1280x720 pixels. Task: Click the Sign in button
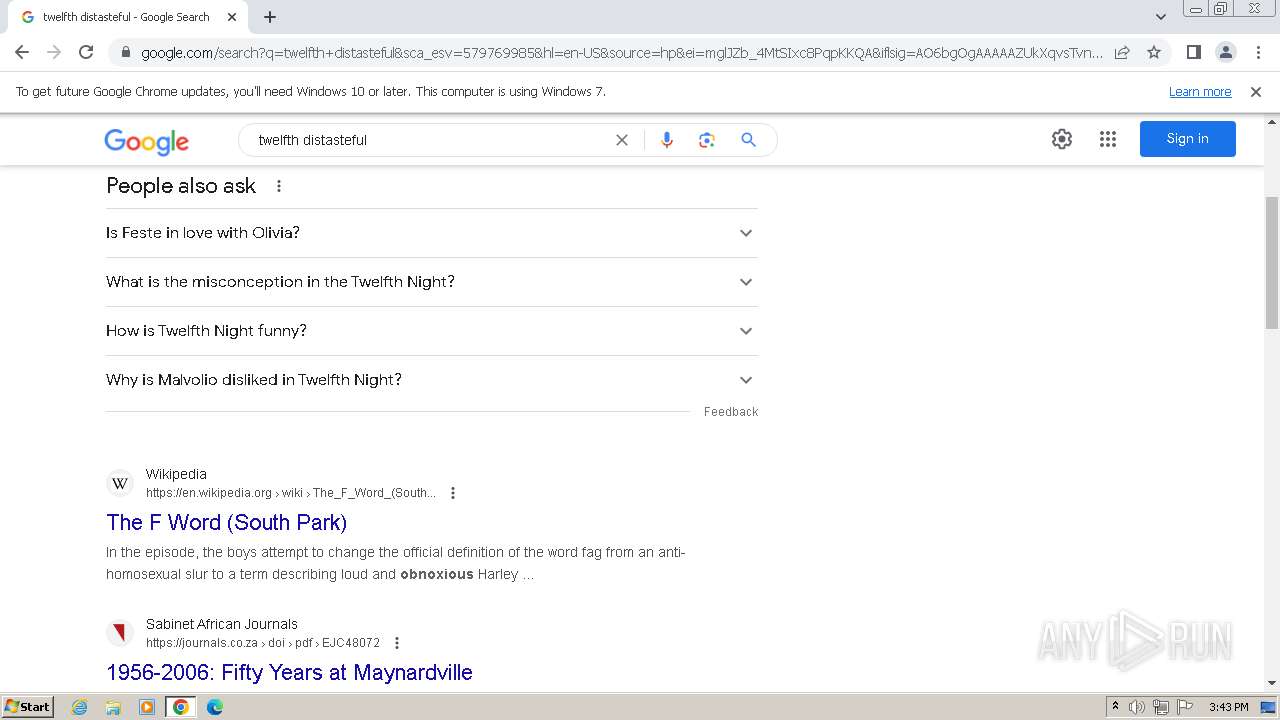coord(1188,139)
